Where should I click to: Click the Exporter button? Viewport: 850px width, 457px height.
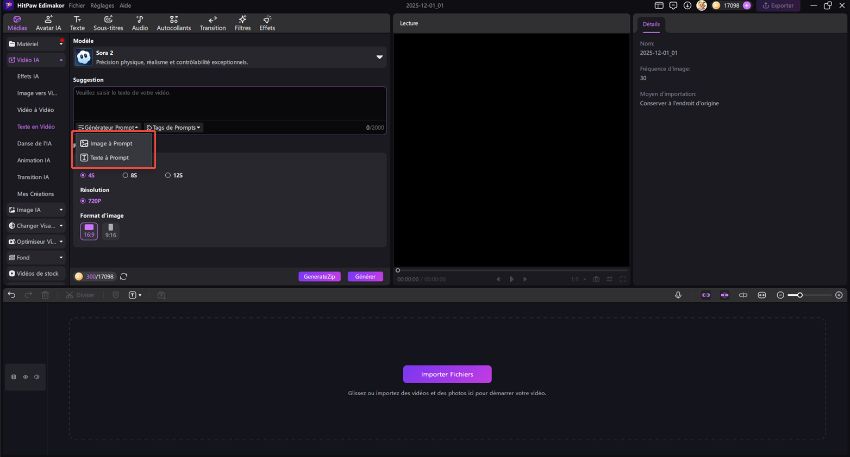coord(778,5)
